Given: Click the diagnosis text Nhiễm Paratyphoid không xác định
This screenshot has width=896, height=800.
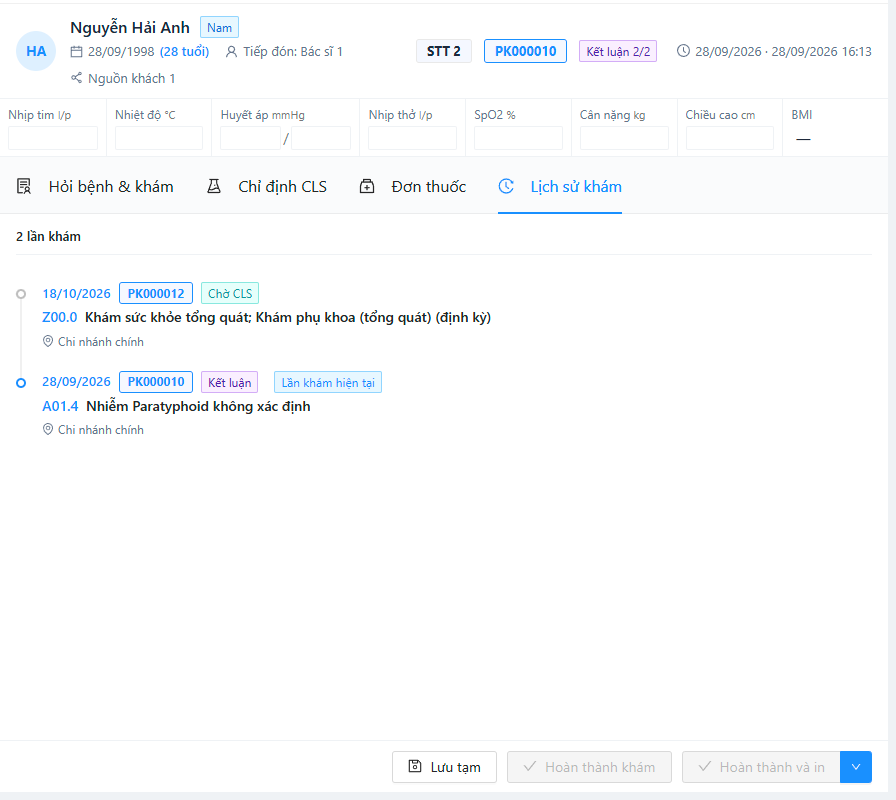Looking at the screenshot, I should [198, 406].
